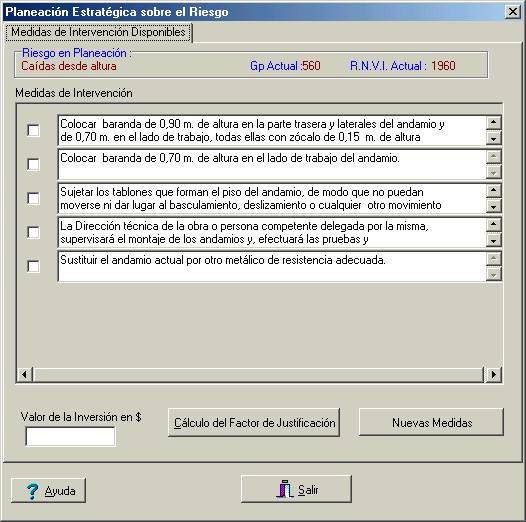Image resolution: width=526 pixels, height=522 pixels.
Task: Click the Salir exit door icon
Action: click(285, 489)
